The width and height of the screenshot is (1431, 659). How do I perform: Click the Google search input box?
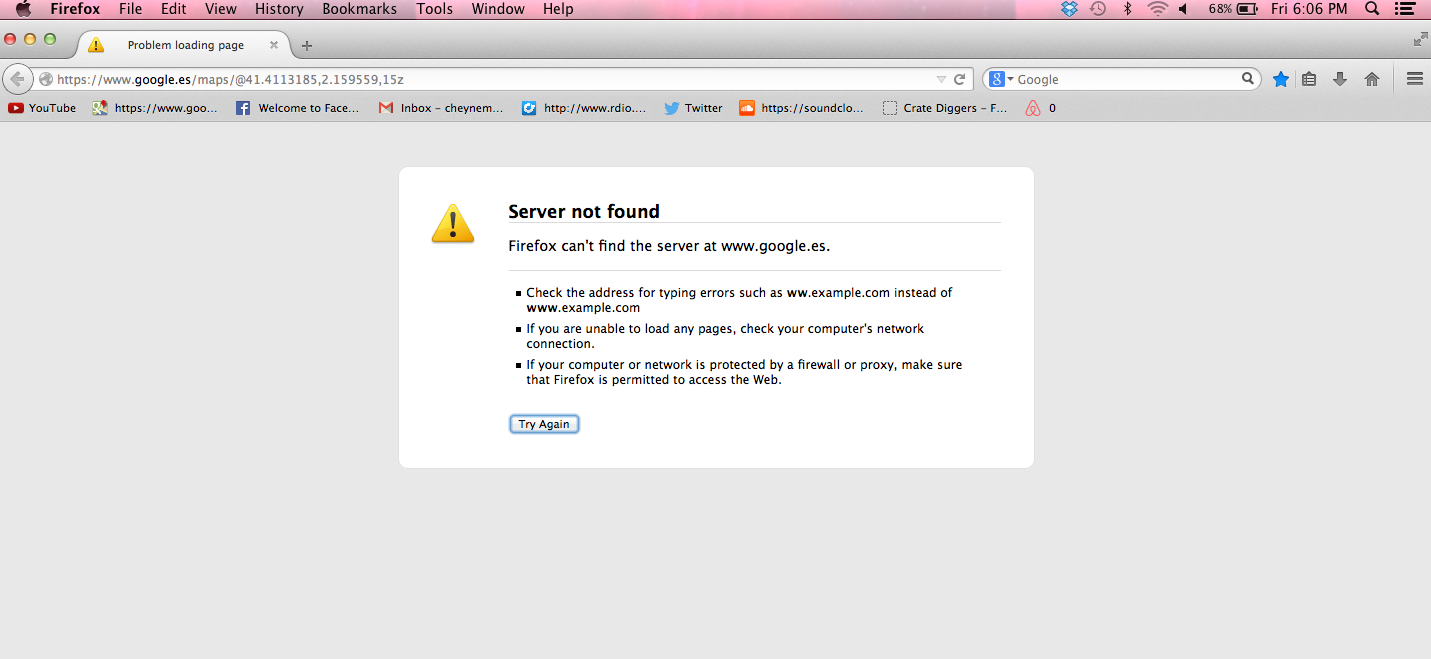pos(1127,79)
